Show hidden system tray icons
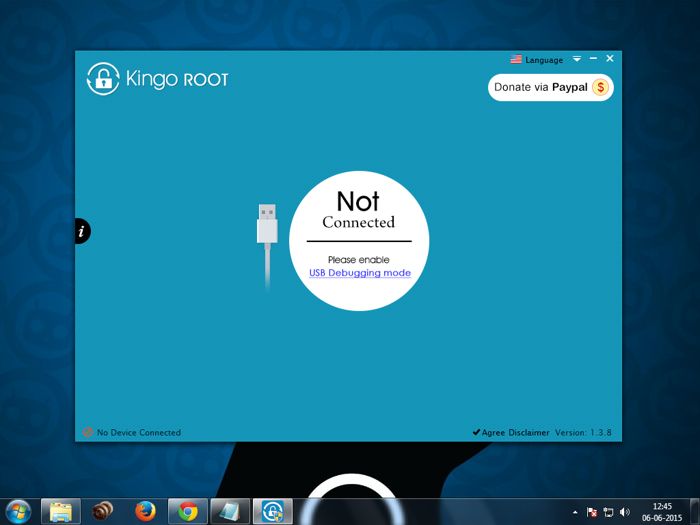 [575, 512]
